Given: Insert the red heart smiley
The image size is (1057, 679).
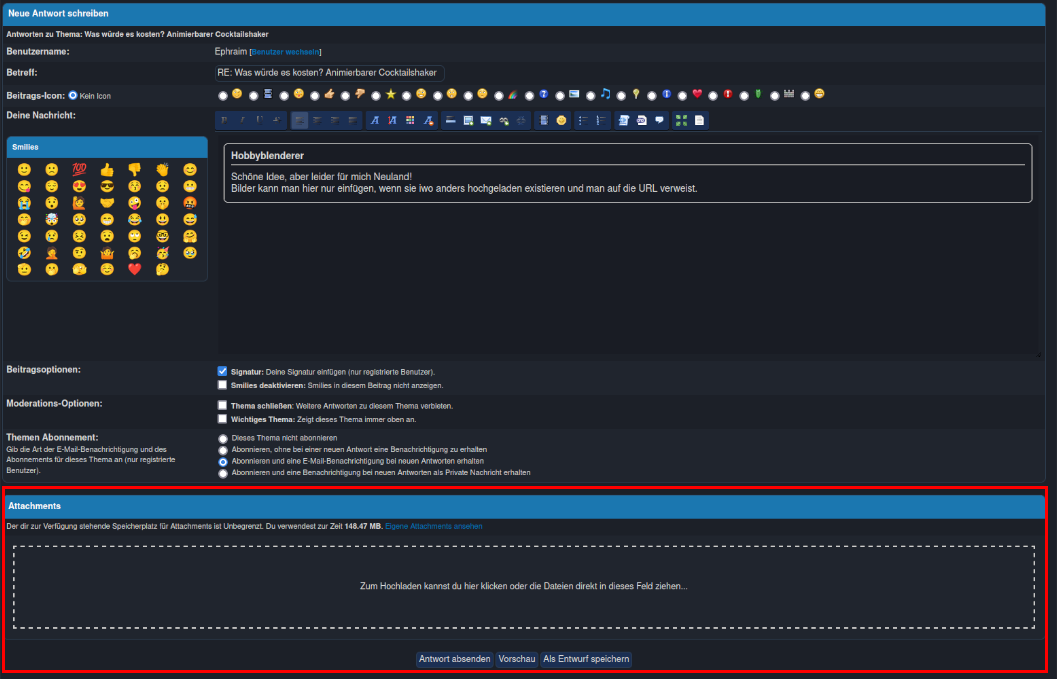Looking at the screenshot, I should [x=135, y=269].
